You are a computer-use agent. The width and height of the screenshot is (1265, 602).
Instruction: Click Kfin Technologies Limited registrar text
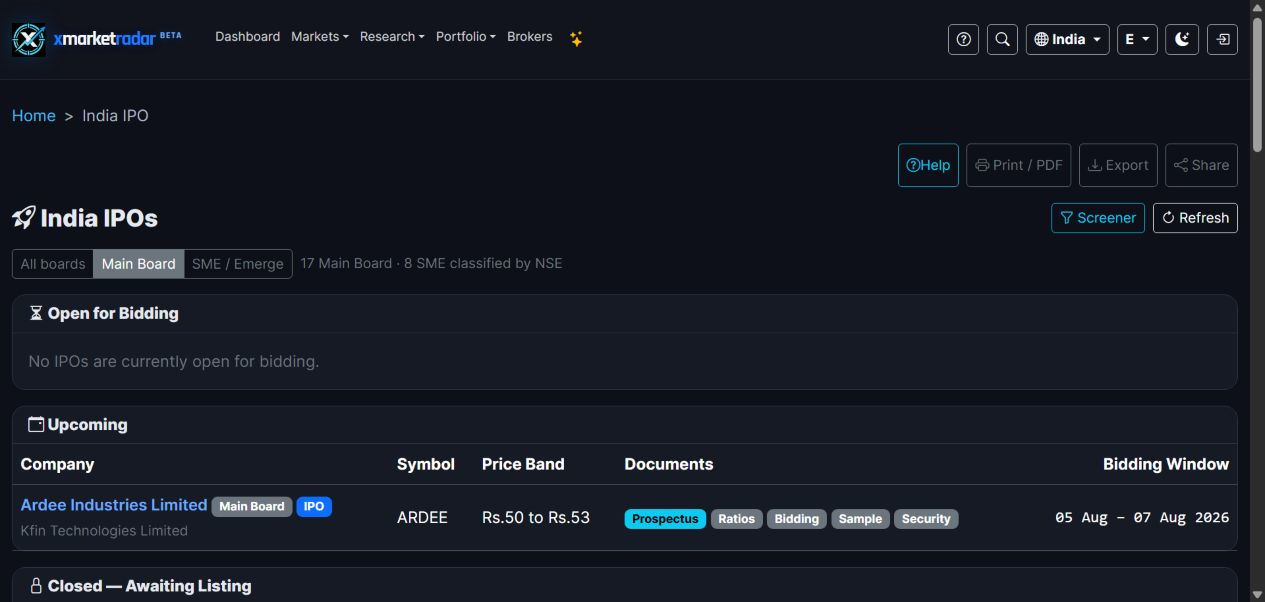tap(104, 531)
